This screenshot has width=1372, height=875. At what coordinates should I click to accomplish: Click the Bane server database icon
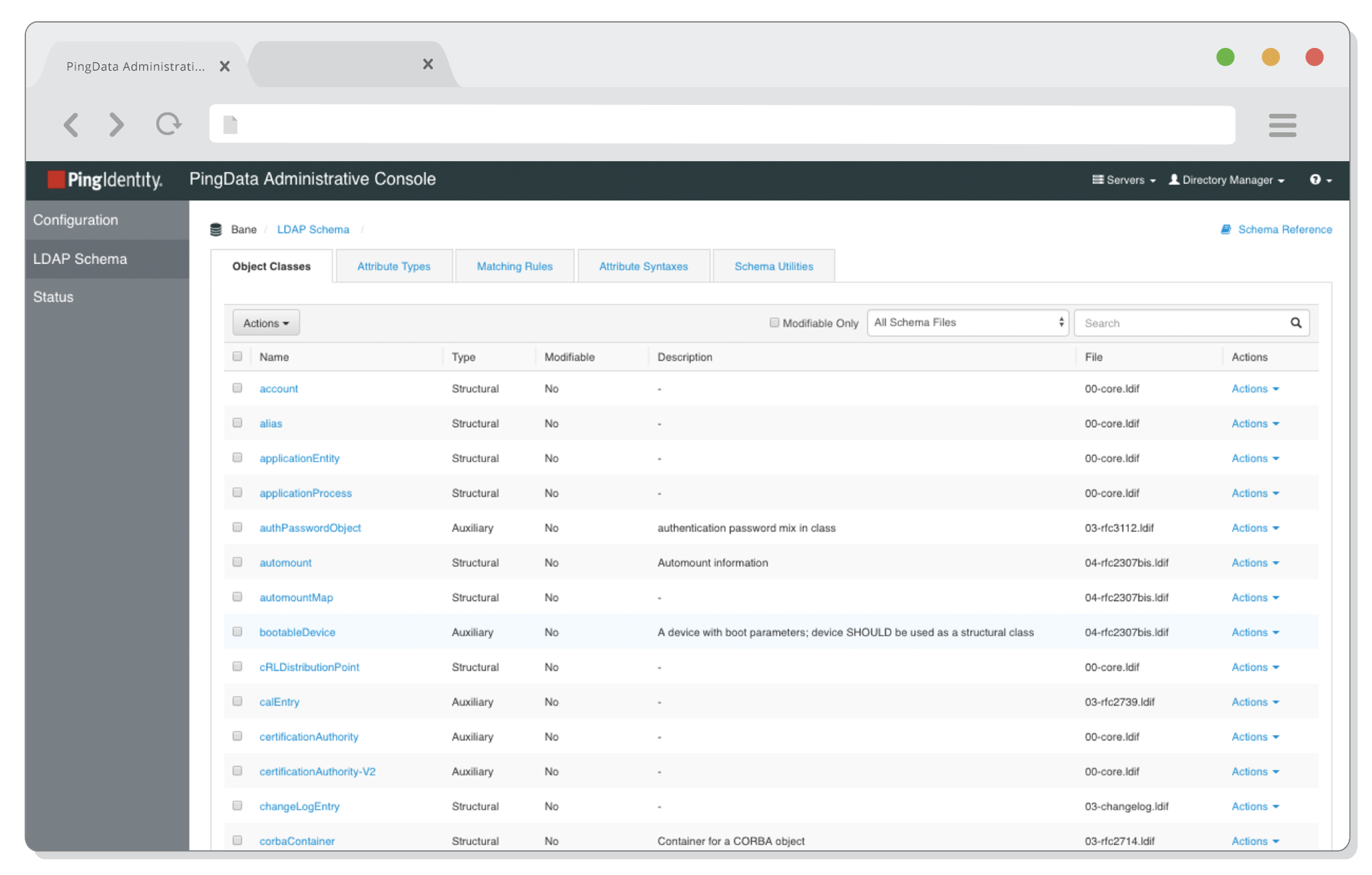click(216, 230)
